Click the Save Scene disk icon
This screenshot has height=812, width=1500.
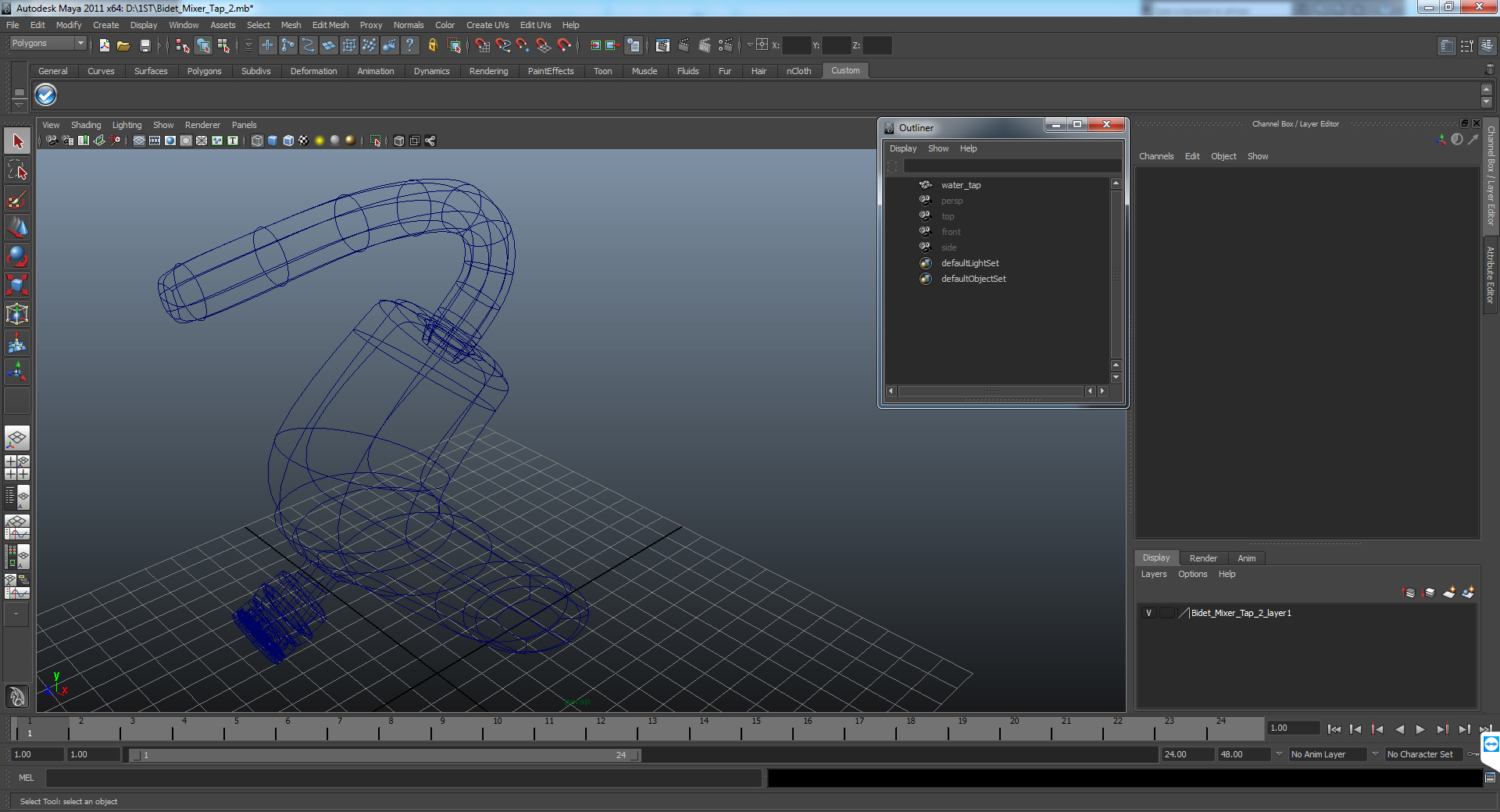[145, 45]
